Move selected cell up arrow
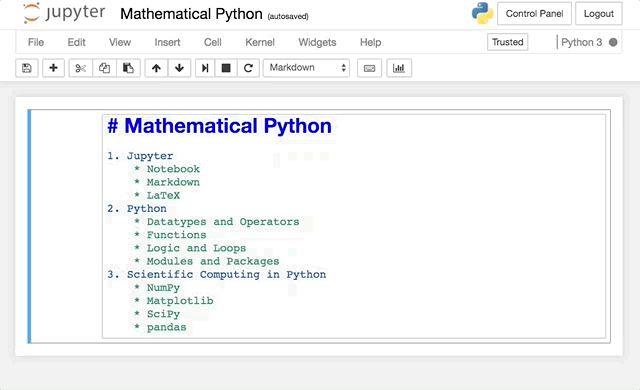Screen dimensions: 640x390 156,68
